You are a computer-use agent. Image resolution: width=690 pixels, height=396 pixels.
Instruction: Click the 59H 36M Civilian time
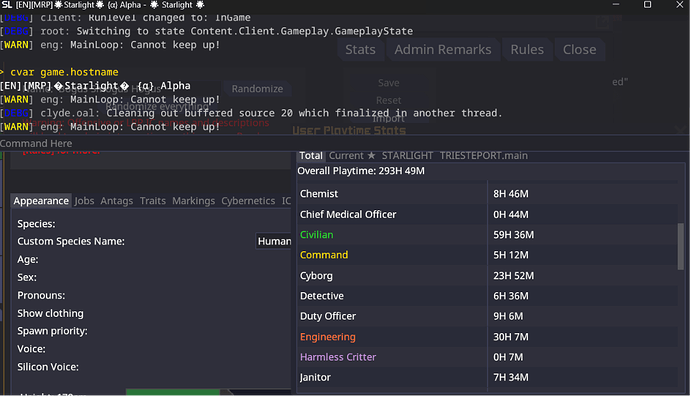(x=514, y=235)
